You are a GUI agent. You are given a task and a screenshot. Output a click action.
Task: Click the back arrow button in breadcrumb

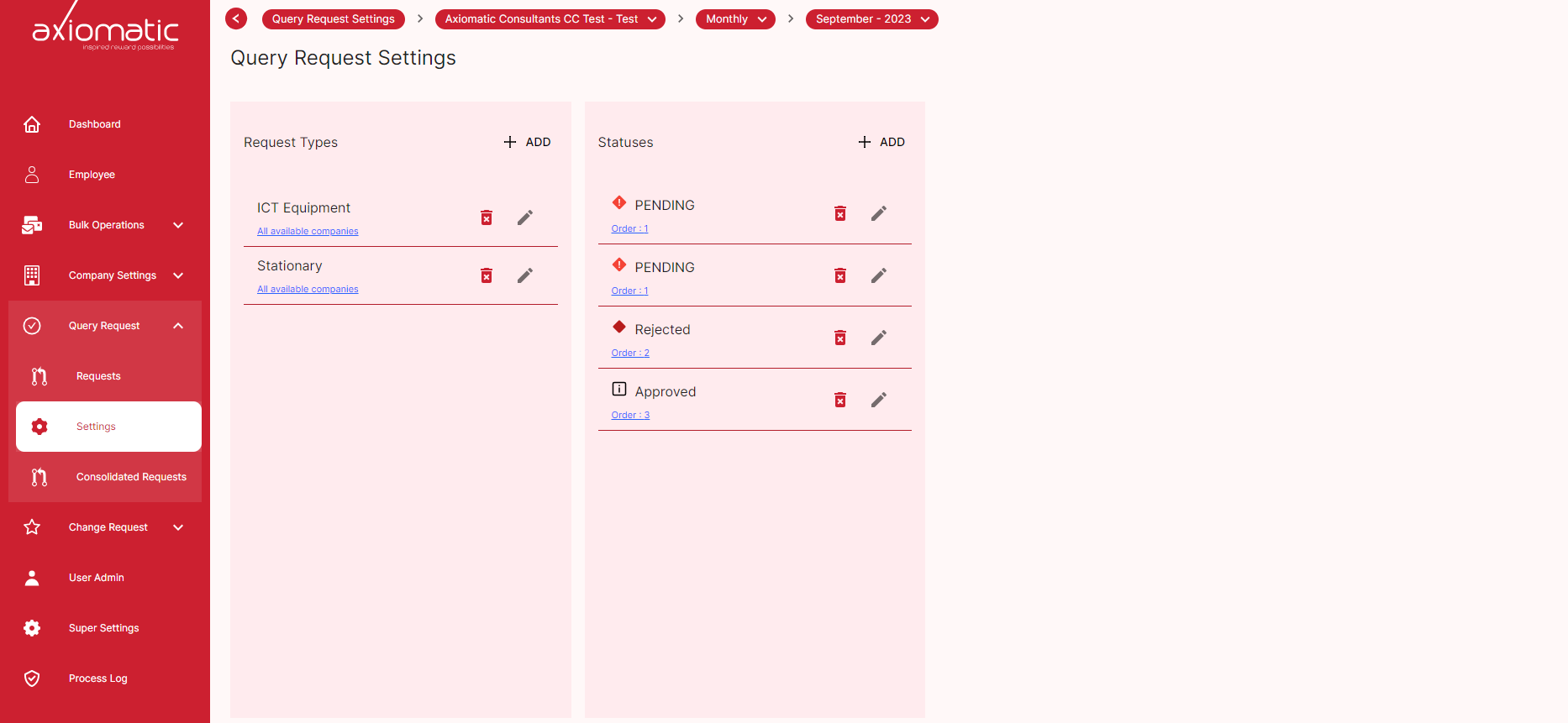[x=236, y=18]
